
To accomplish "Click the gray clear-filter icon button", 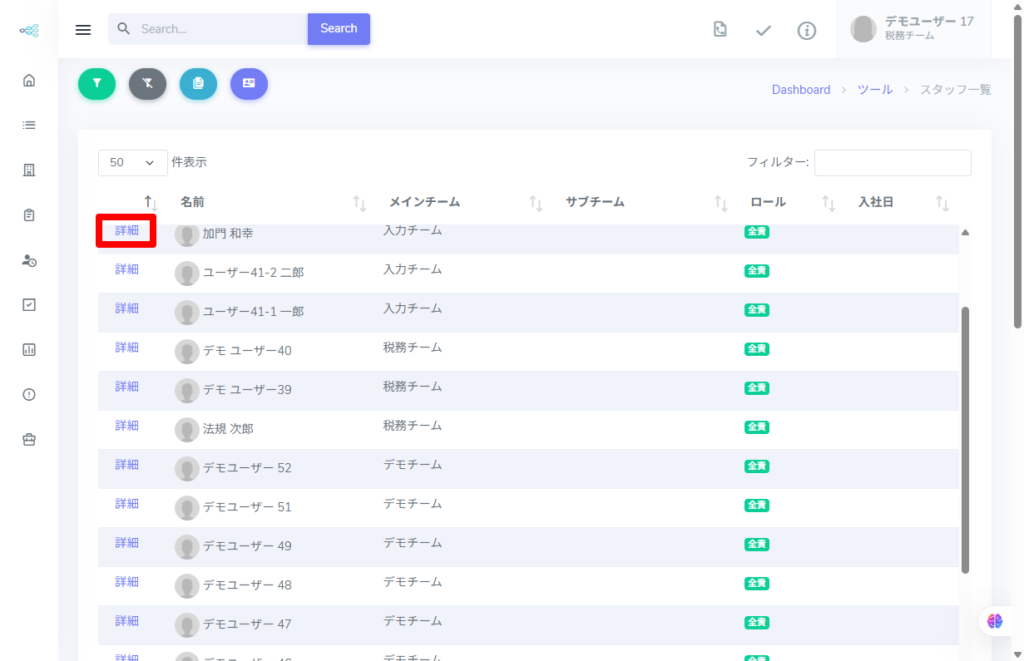I will 147,84.
